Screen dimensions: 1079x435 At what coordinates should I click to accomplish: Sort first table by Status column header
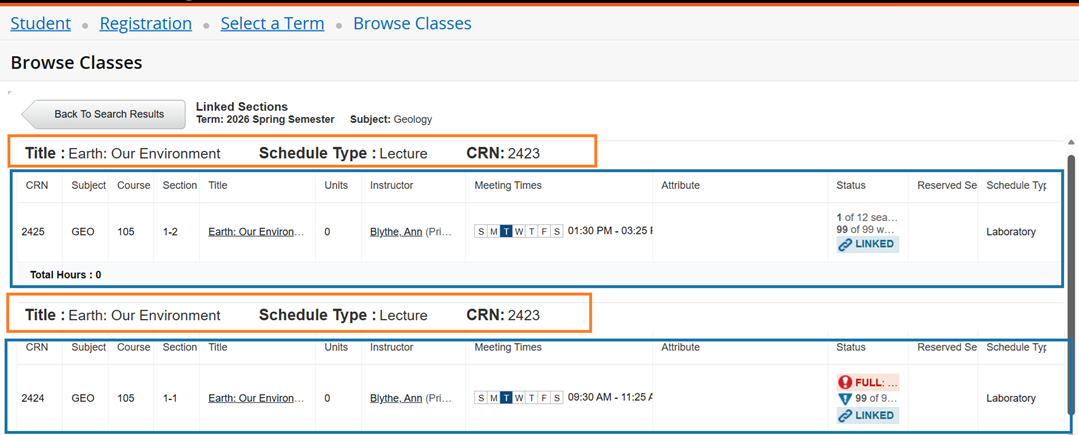[x=851, y=185]
